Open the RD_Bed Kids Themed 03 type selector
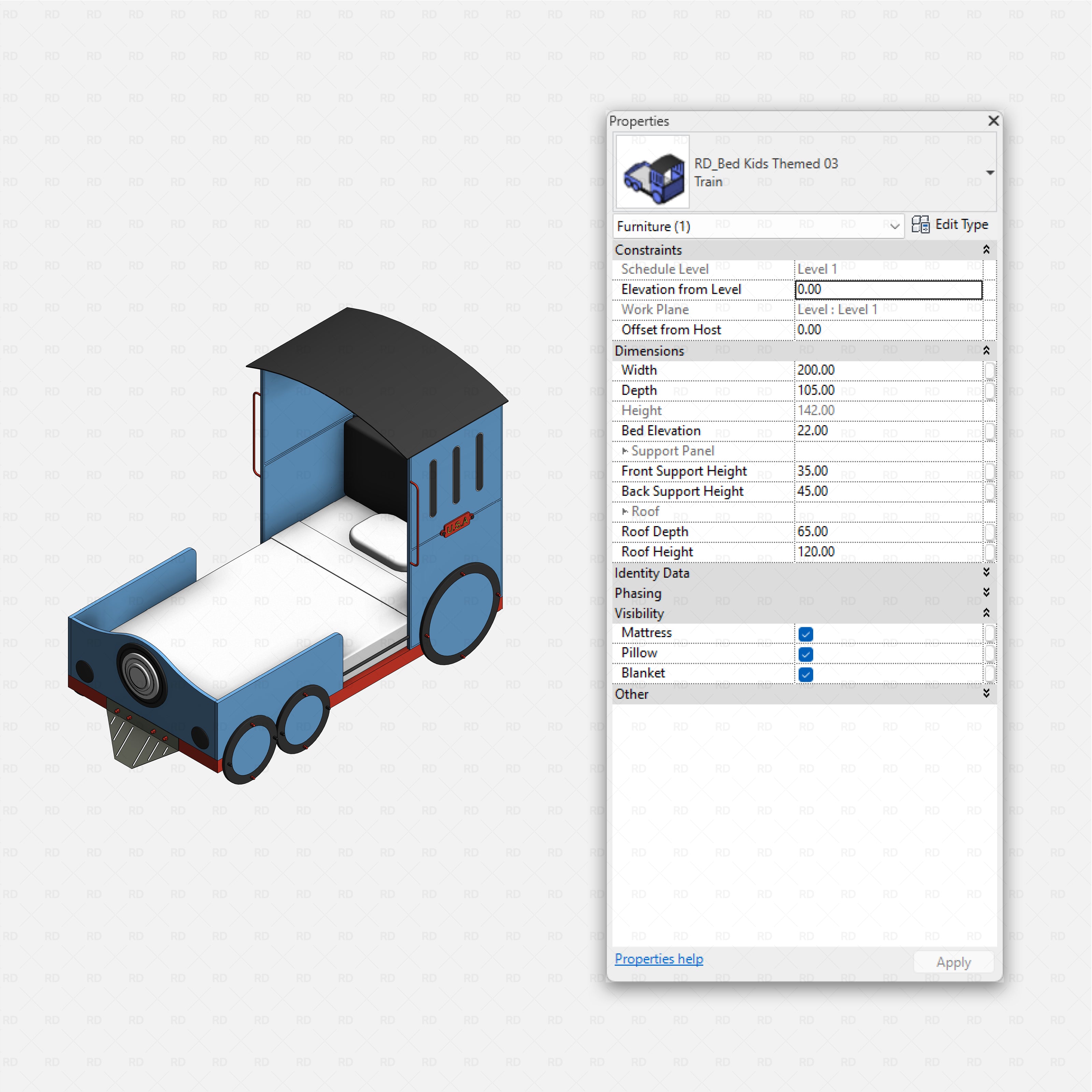The height and width of the screenshot is (1092, 1092). pyautogui.click(x=991, y=172)
